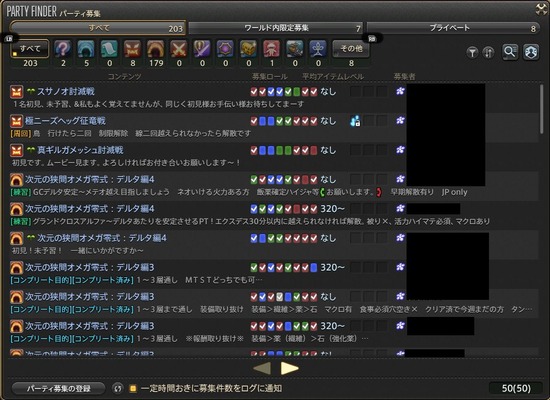Filter by the purple FATE emblem category icon

coord(225,49)
